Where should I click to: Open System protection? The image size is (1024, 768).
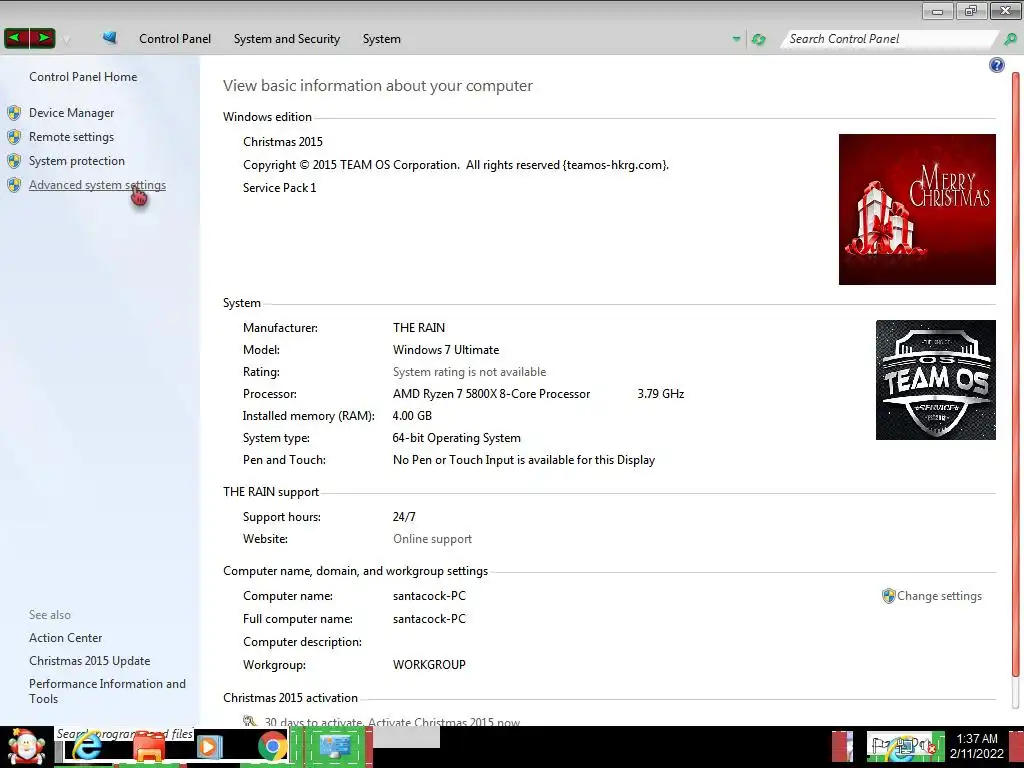click(x=76, y=161)
